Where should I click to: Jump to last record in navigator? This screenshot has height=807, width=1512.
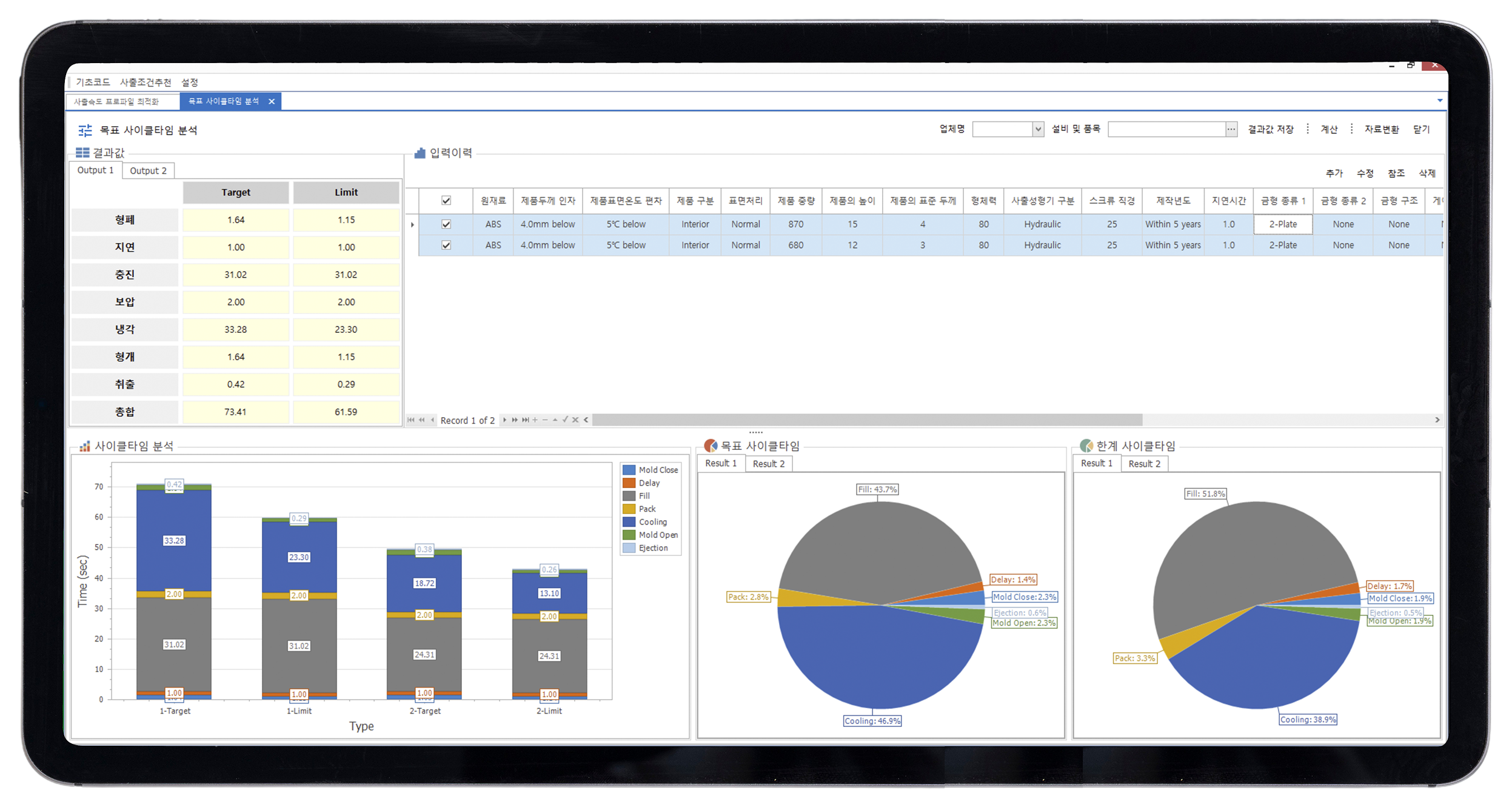pos(526,420)
